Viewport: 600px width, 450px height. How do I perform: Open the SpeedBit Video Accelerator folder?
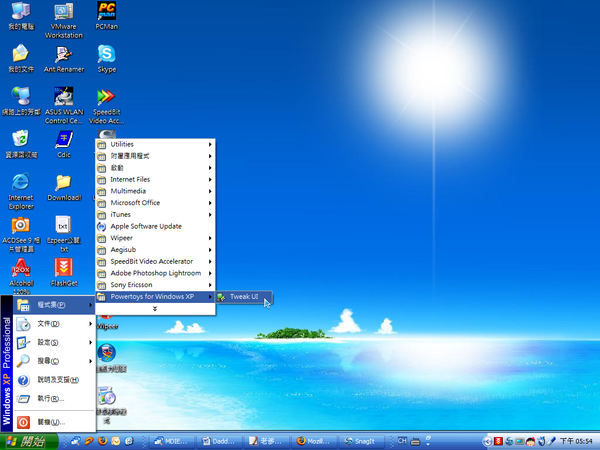click(x=155, y=262)
